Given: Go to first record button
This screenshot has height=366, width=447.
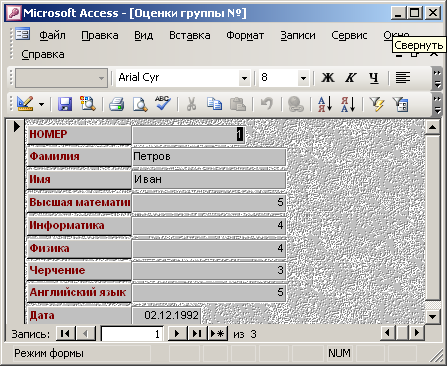Looking at the screenshot, I should point(65,333).
